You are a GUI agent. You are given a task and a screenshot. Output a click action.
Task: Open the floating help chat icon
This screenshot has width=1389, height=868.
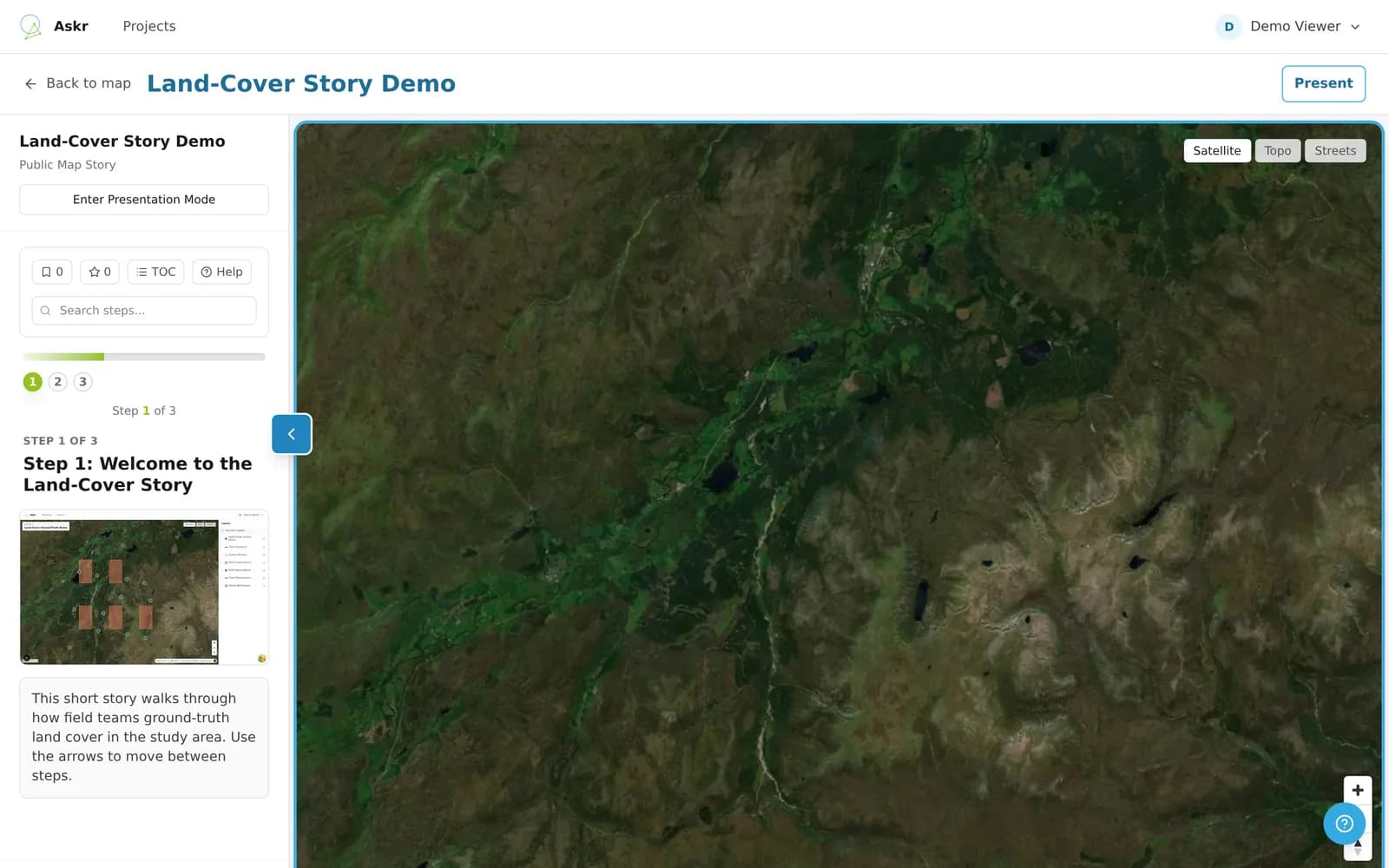pyautogui.click(x=1344, y=824)
